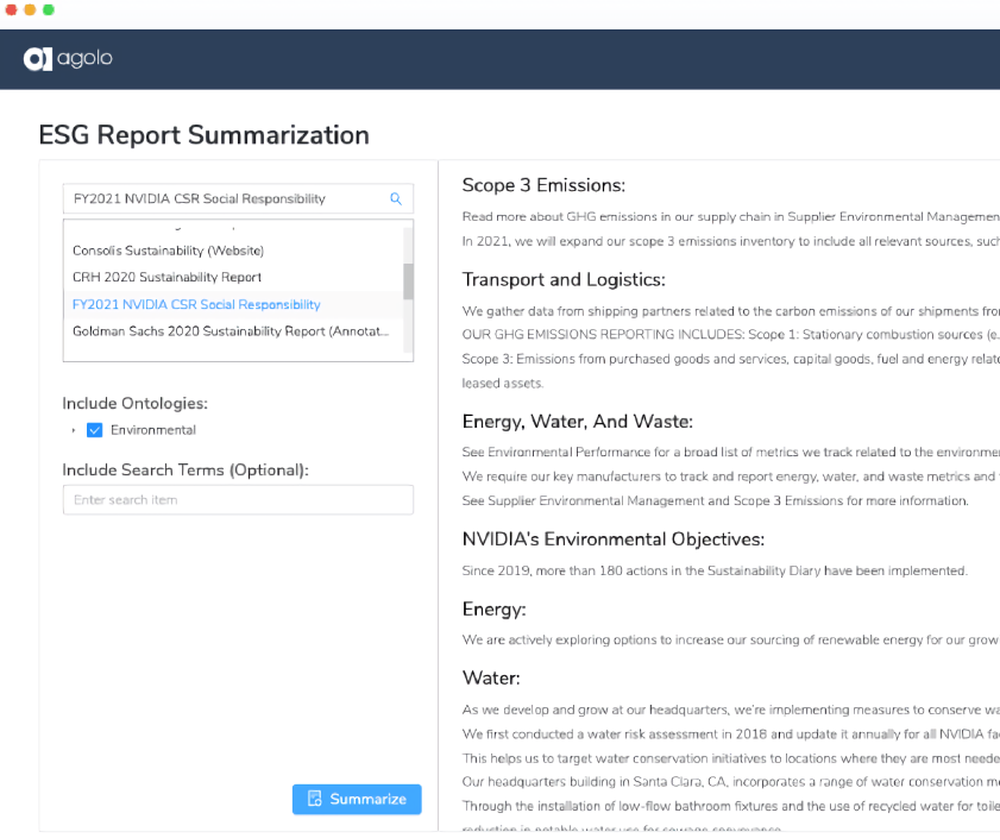1000x840 pixels.
Task: Choose CRH 2020 Sustainability Report
Action: [167, 277]
